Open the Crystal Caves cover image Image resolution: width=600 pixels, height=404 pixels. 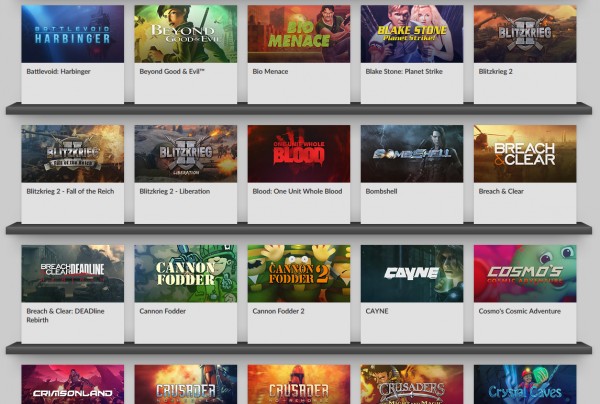[x=525, y=384]
